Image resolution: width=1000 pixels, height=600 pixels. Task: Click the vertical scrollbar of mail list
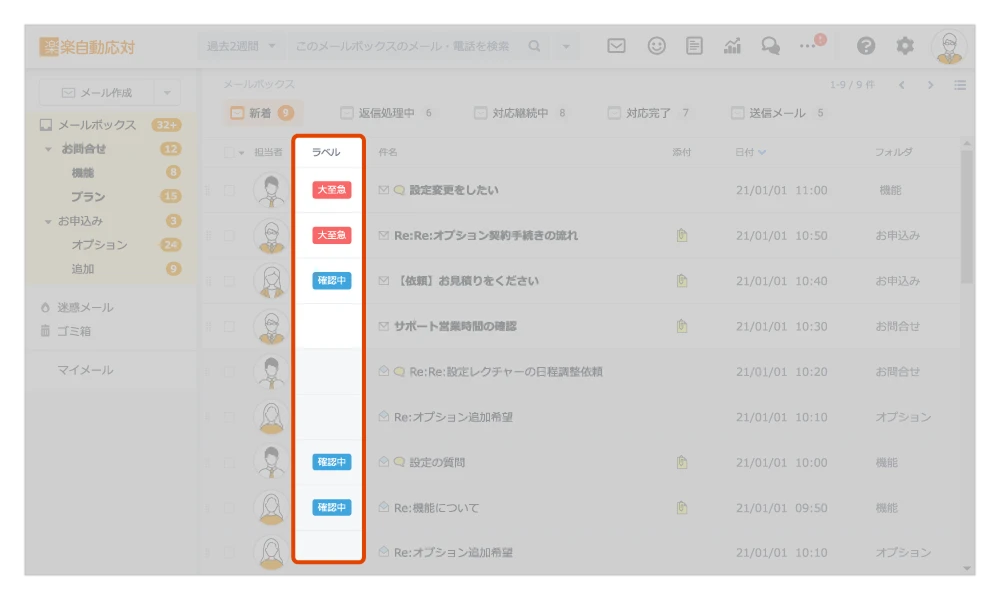[x=967, y=216]
